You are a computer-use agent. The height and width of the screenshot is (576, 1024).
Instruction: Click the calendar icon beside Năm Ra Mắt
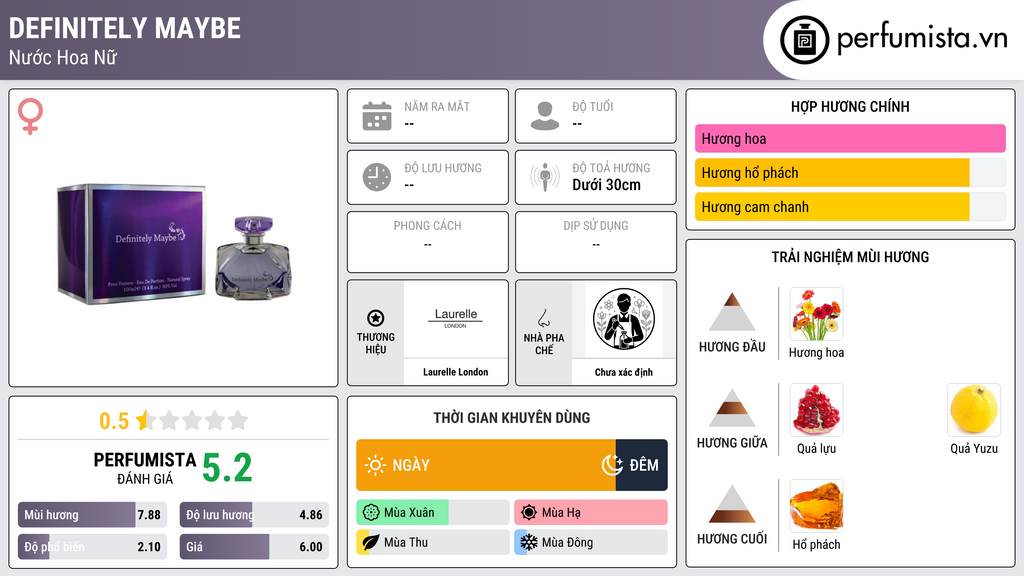pyautogui.click(x=377, y=116)
